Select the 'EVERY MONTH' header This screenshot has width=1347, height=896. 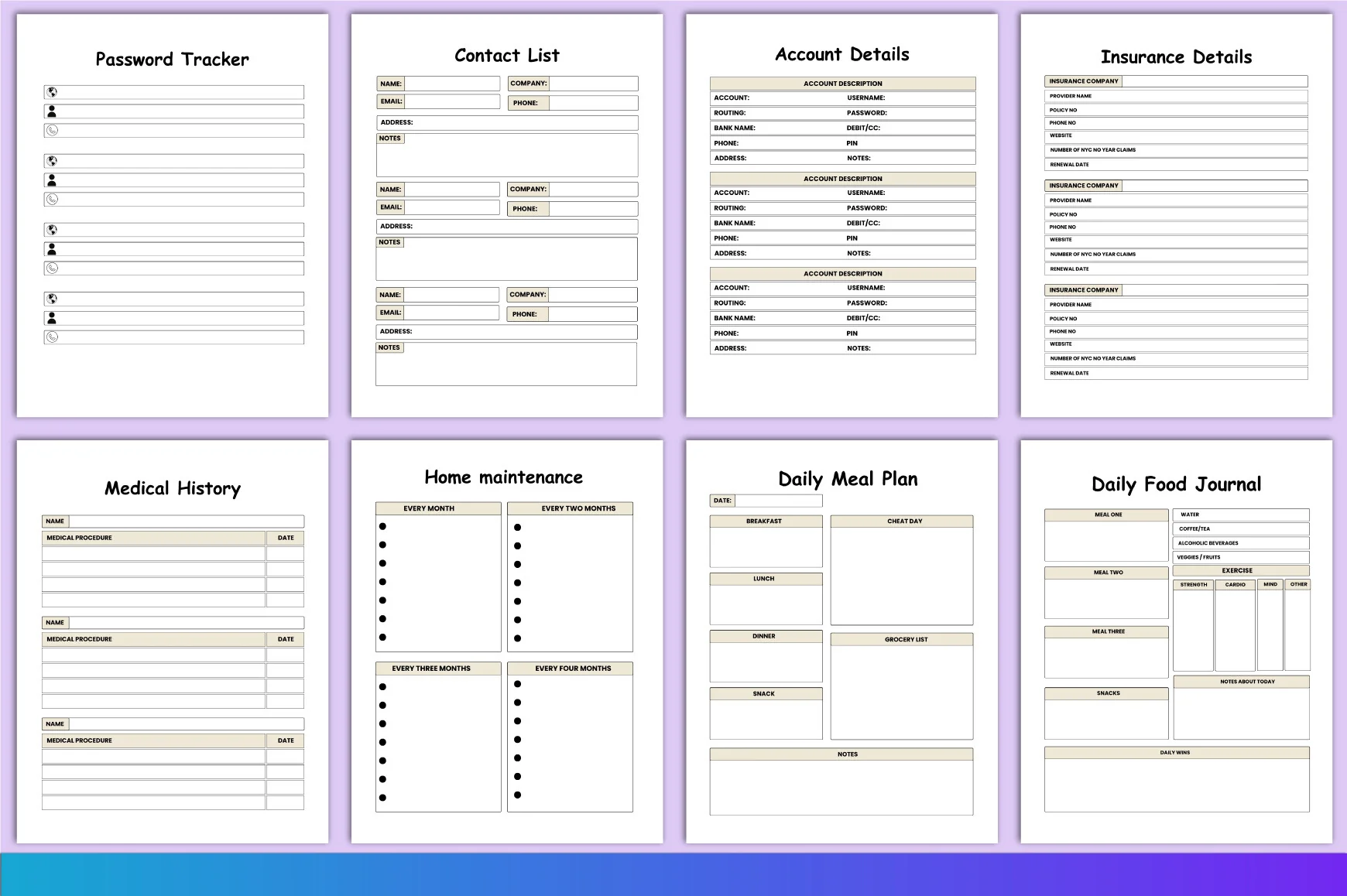pyautogui.click(x=438, y=508)
